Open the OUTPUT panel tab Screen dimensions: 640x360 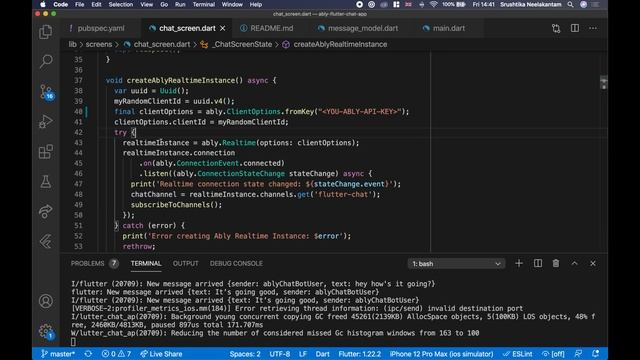coord(185,264)
